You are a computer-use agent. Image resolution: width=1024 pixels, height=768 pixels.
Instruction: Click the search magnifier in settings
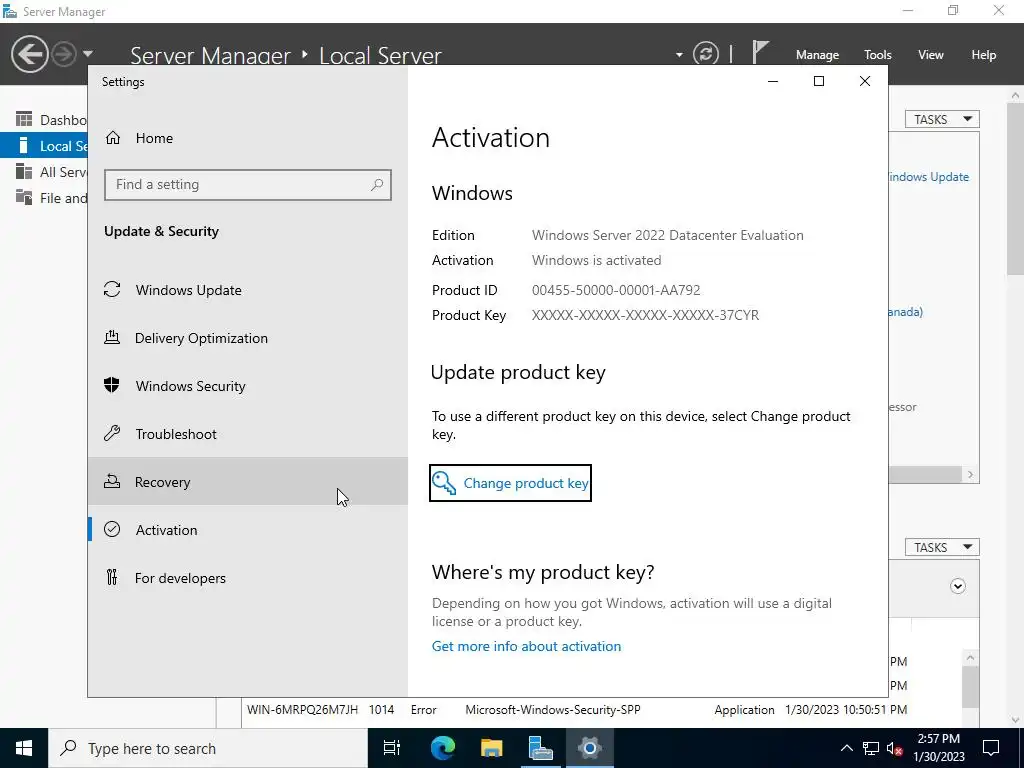tap(377, 185)
